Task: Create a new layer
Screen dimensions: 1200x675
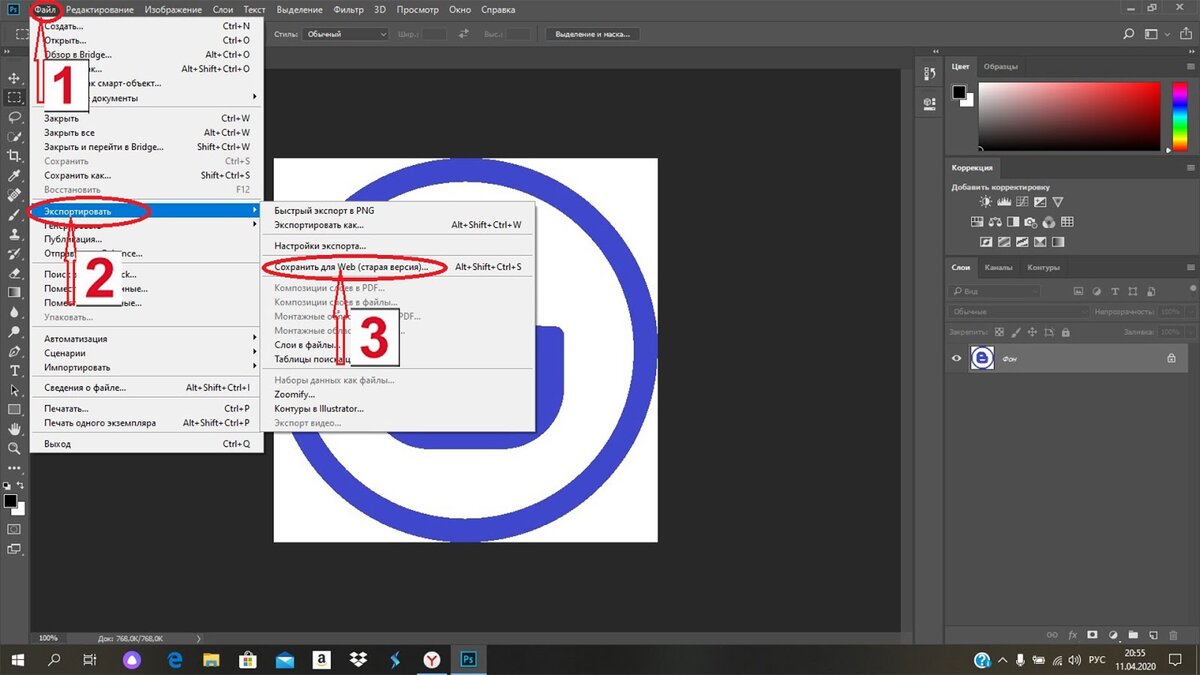Action: pos(1151,635)
